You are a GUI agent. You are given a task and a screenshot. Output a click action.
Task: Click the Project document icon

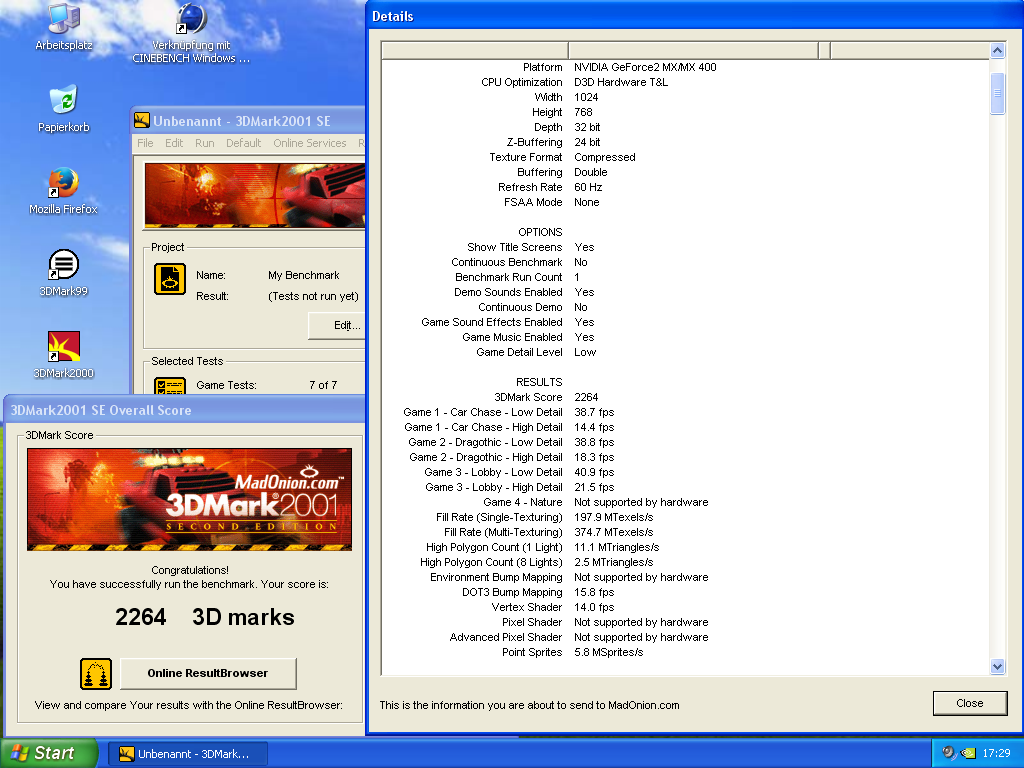point(170,279)
